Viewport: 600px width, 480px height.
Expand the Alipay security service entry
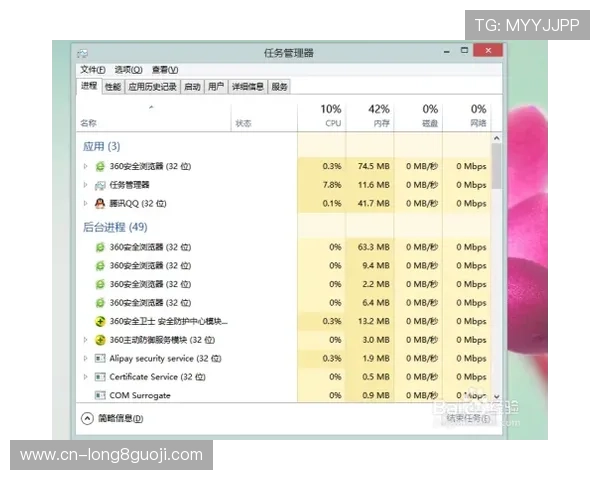coord(85,358)
